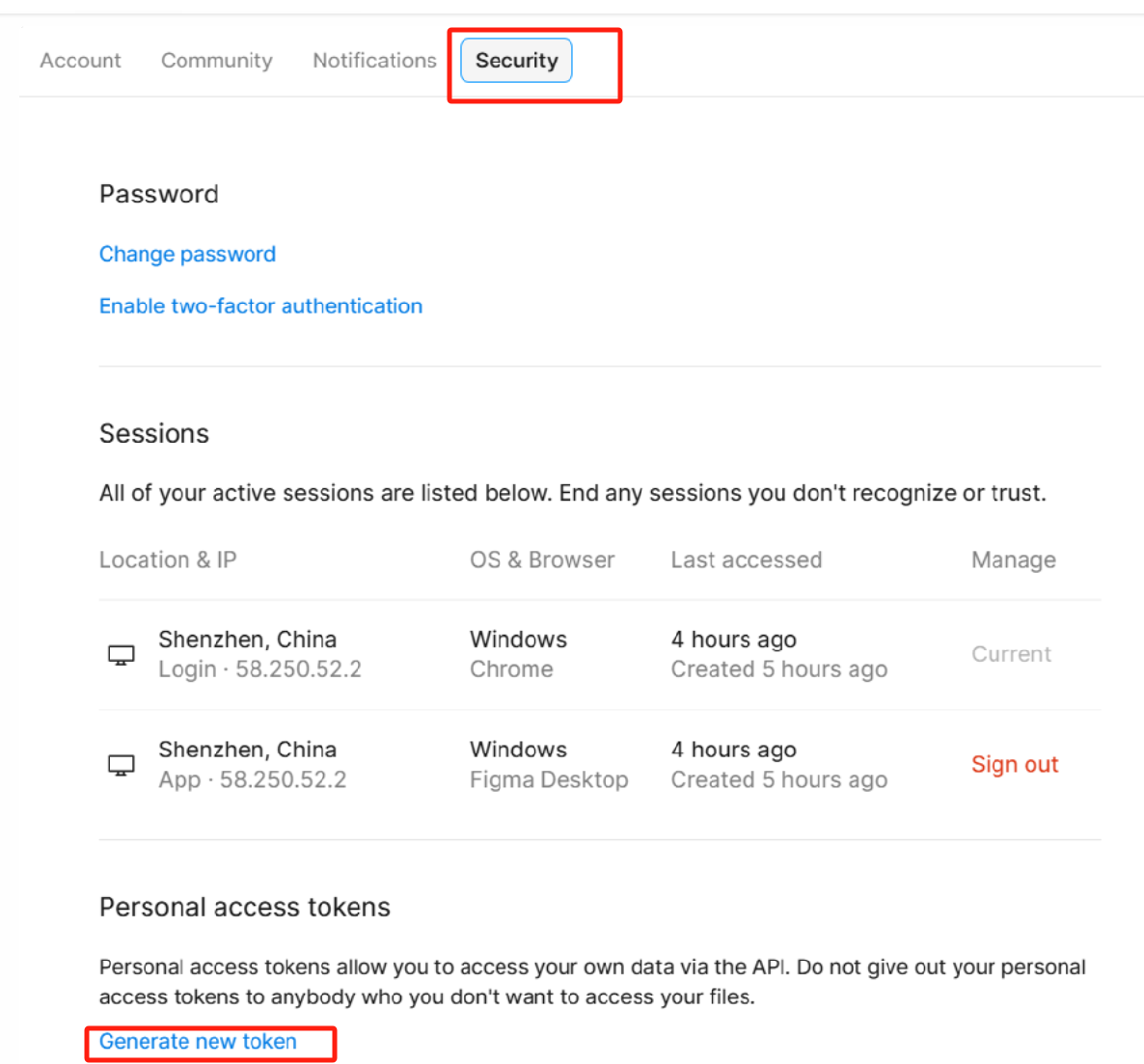Image resolution: width=1144 pixels, height=1064 pixels.
Task: Click the OS & Browser column header
Action: (x=542, y=559)
